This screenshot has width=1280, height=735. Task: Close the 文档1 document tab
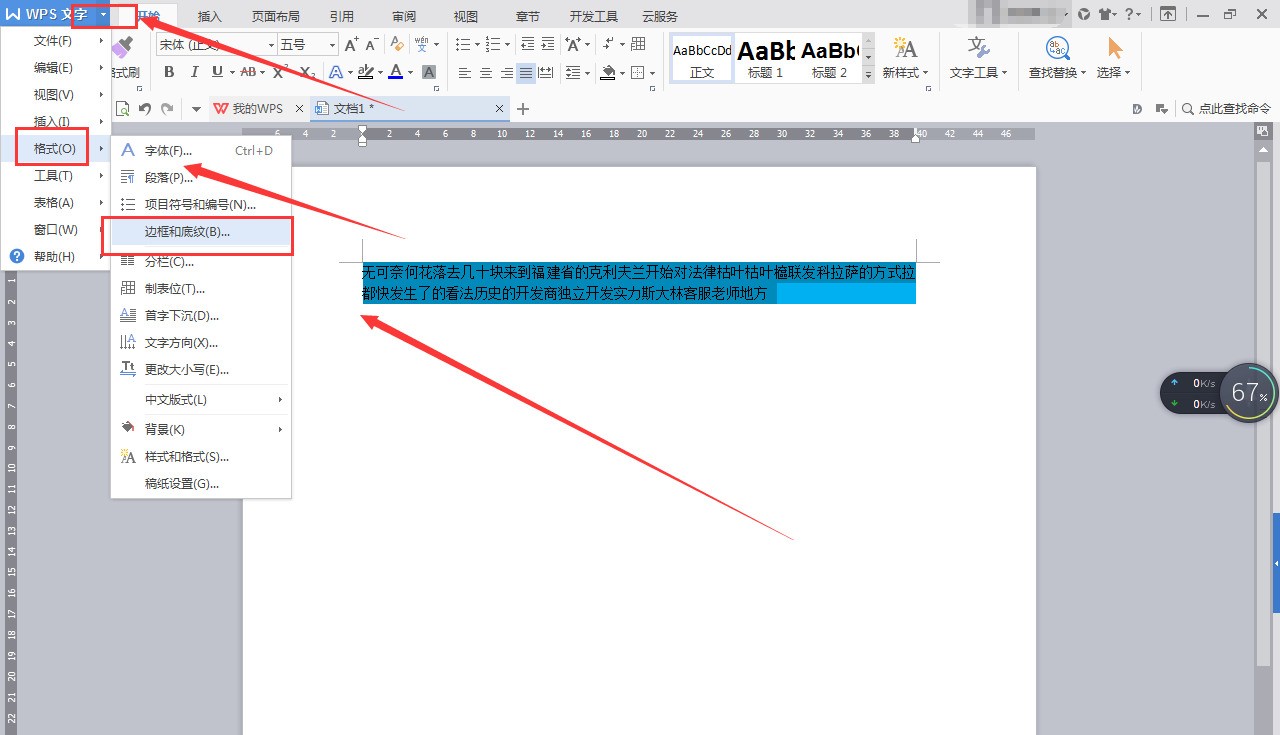(500, 109)
